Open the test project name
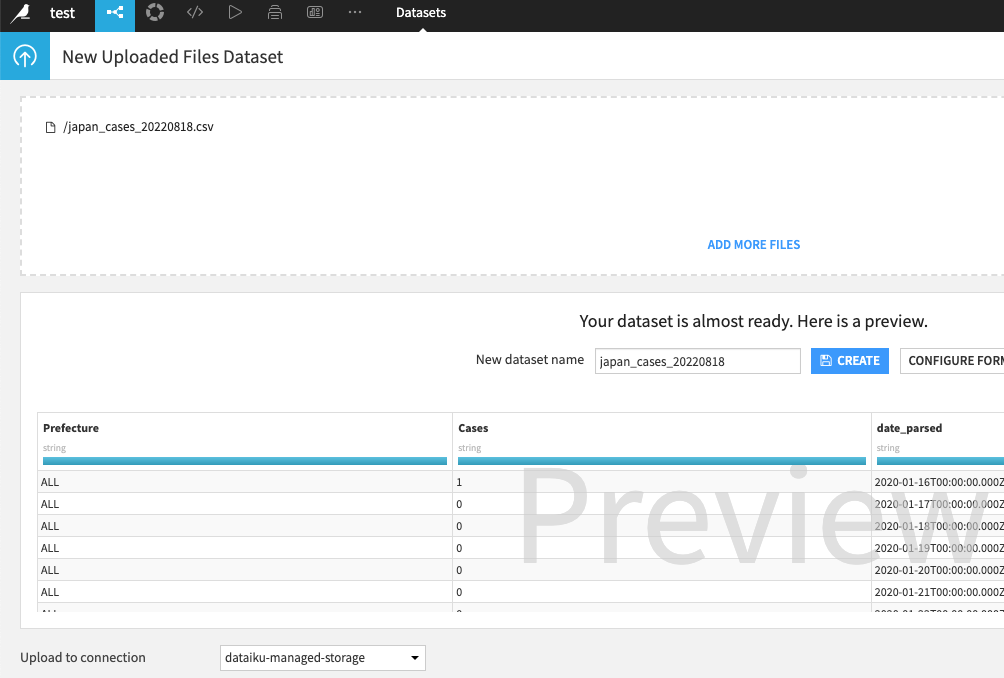Viewport: 1004px width, 678px height. pyautogui.click(x=62, y=13)
